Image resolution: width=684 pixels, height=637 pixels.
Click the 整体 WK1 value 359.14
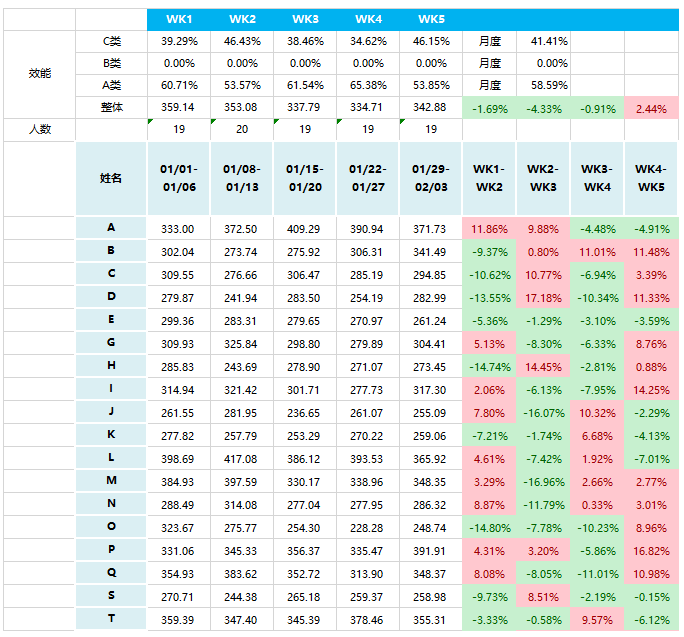179,107
